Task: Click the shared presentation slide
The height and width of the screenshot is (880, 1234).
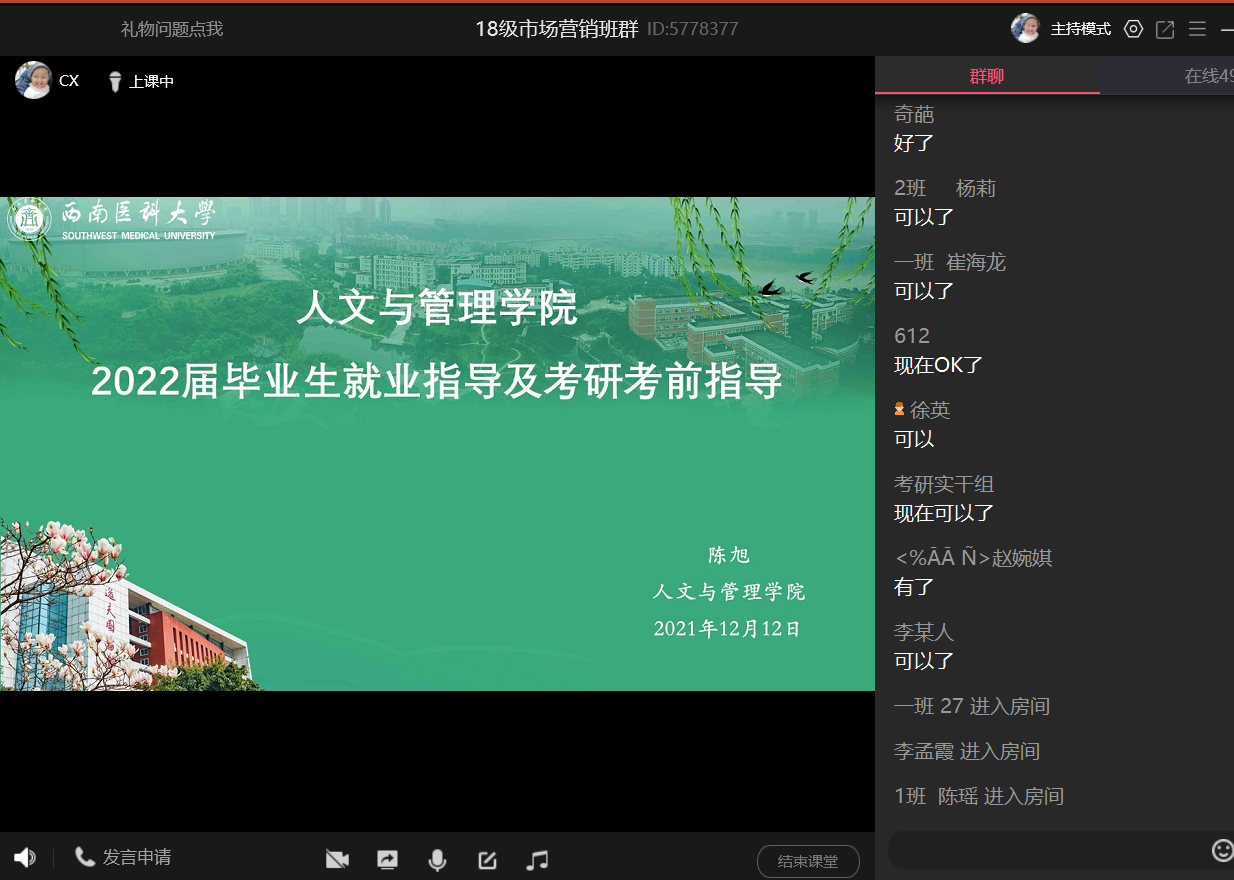Action: click(x=437, y=443)
